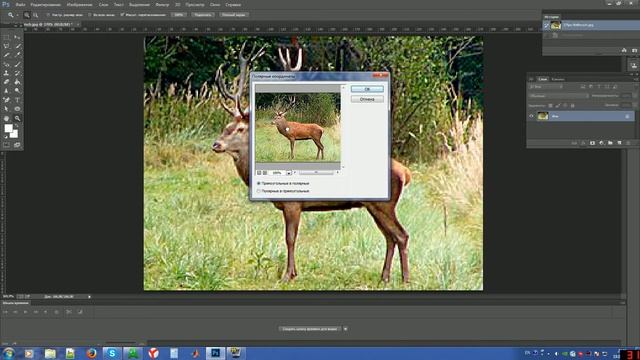The image size is (640, 360).
Task: Select the Pen tool
Action: point(7,100)
